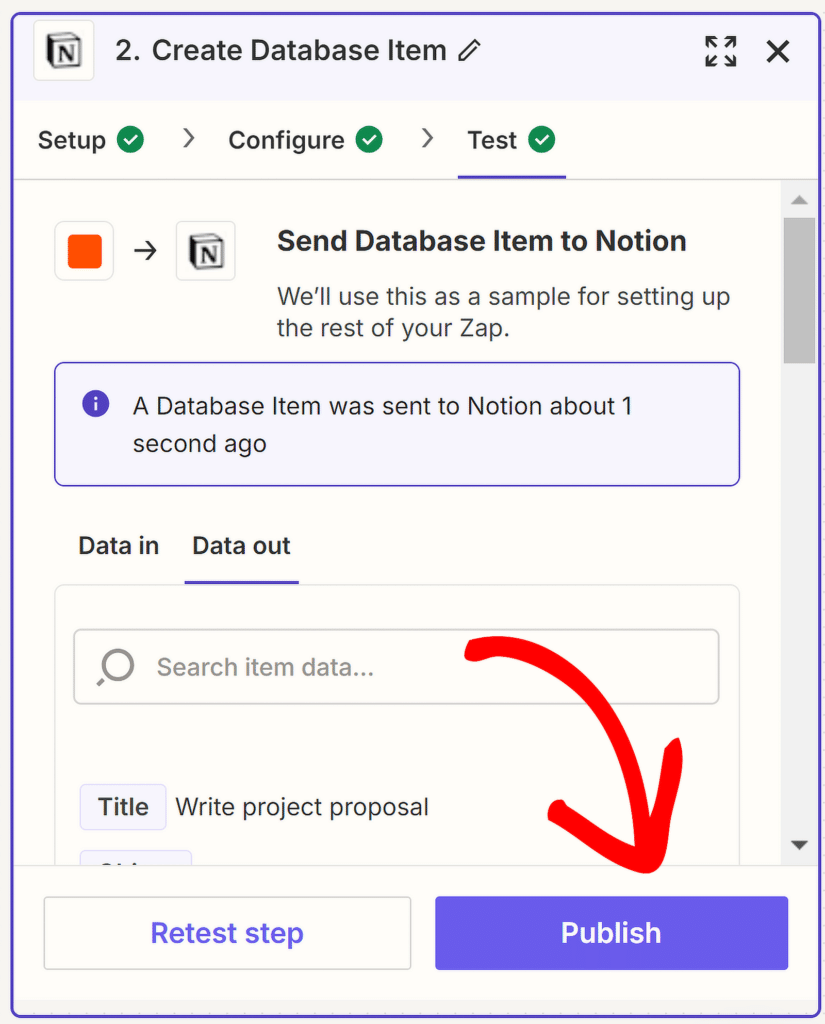Open the Configure tab
This screenshot has width=825, height=1024.
pyautogui.click(x=286, y=141)
